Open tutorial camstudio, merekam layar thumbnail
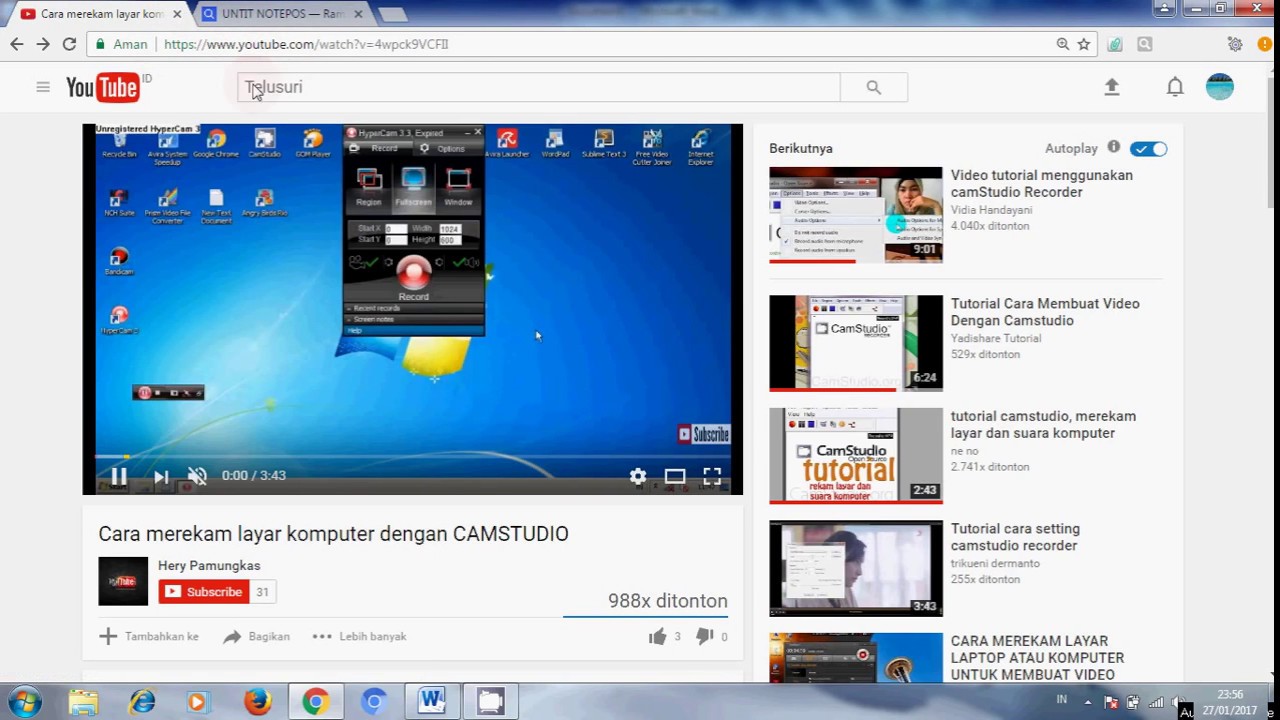Screen dimensions: 1280x720 click(x=856, y=456)
